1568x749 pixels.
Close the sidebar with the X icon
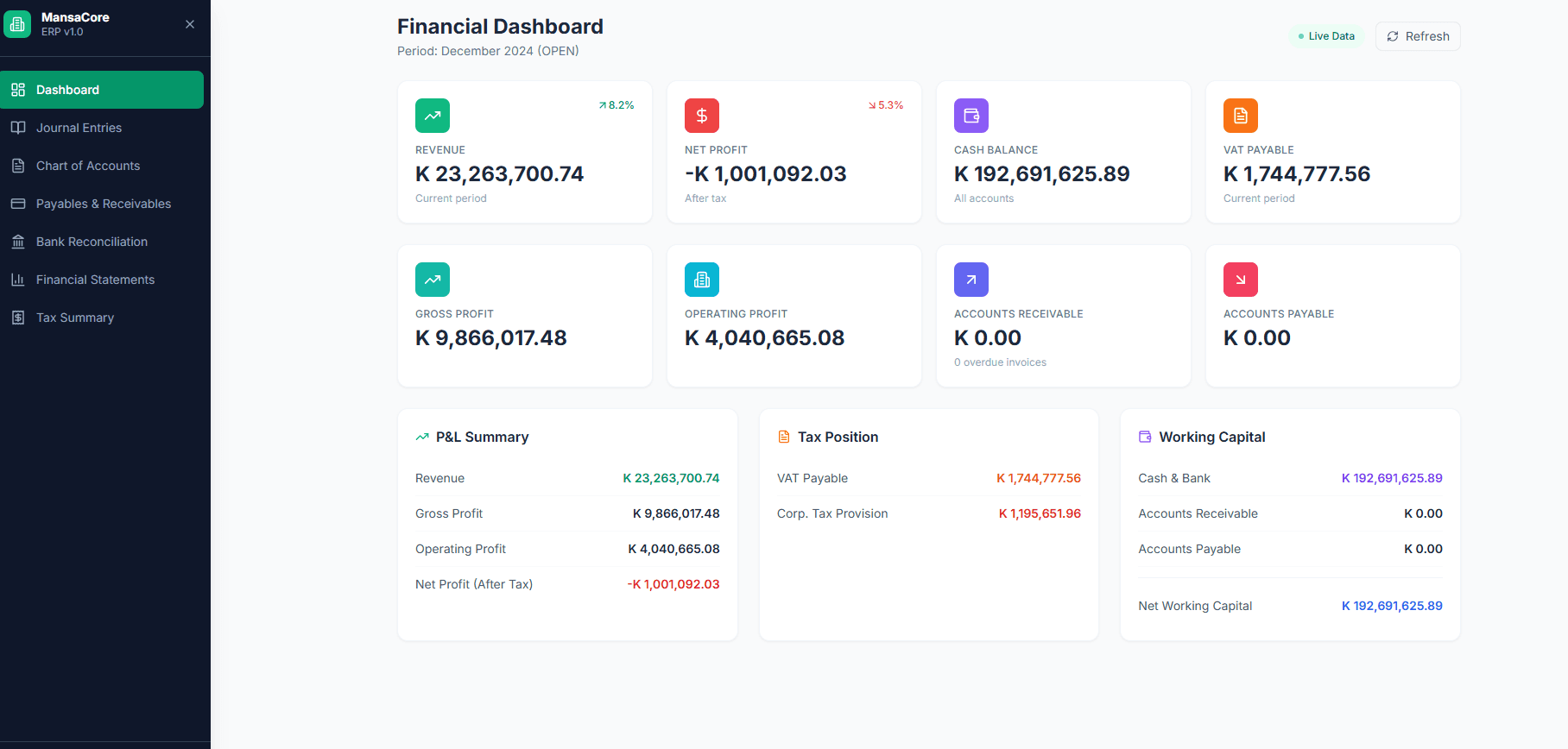(190, 24)
